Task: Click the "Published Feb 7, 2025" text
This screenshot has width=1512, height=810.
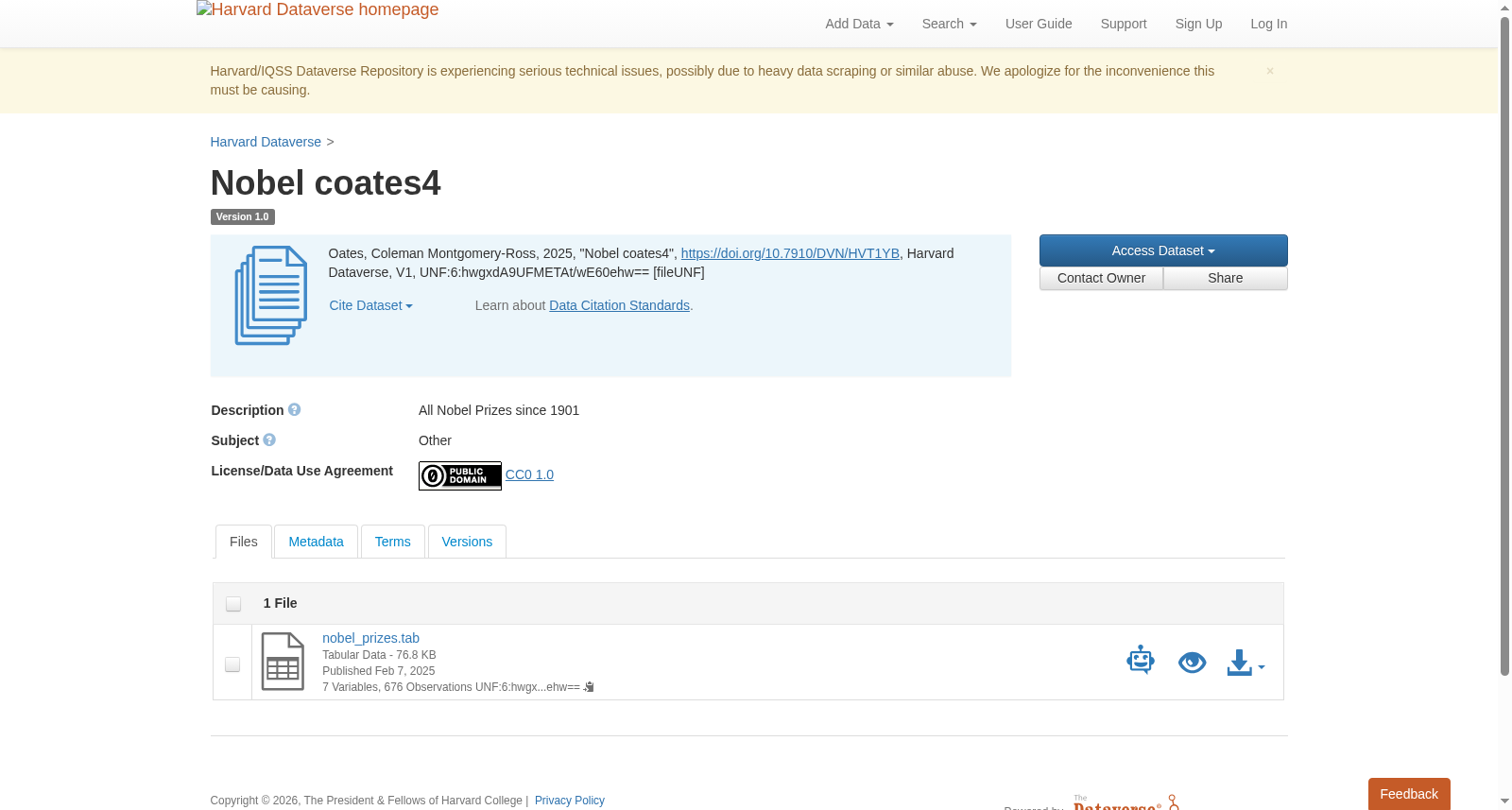Action: tap(379, 671)
